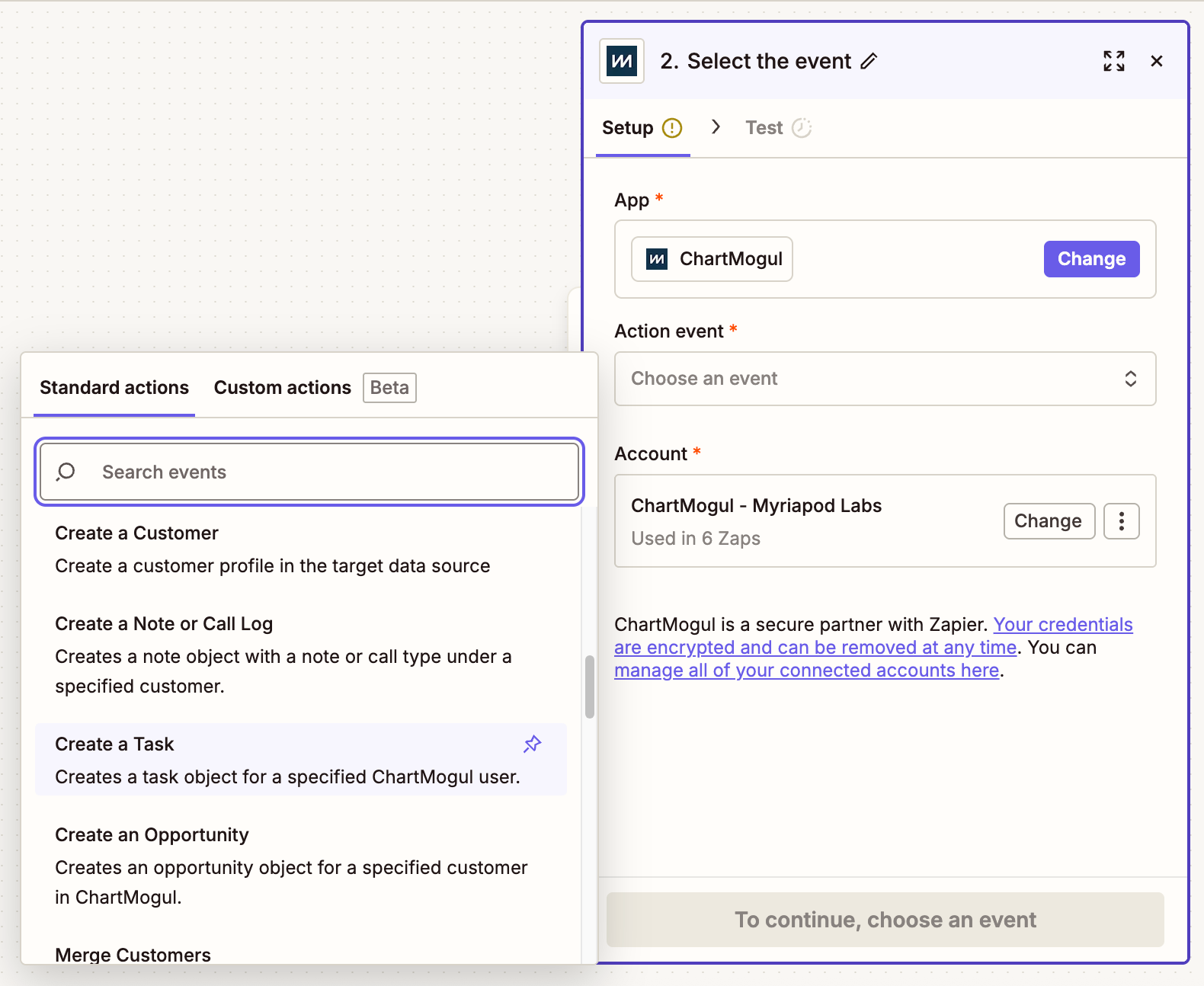
Task: Click the Beta badge
Action: click(x=389, y=388)
